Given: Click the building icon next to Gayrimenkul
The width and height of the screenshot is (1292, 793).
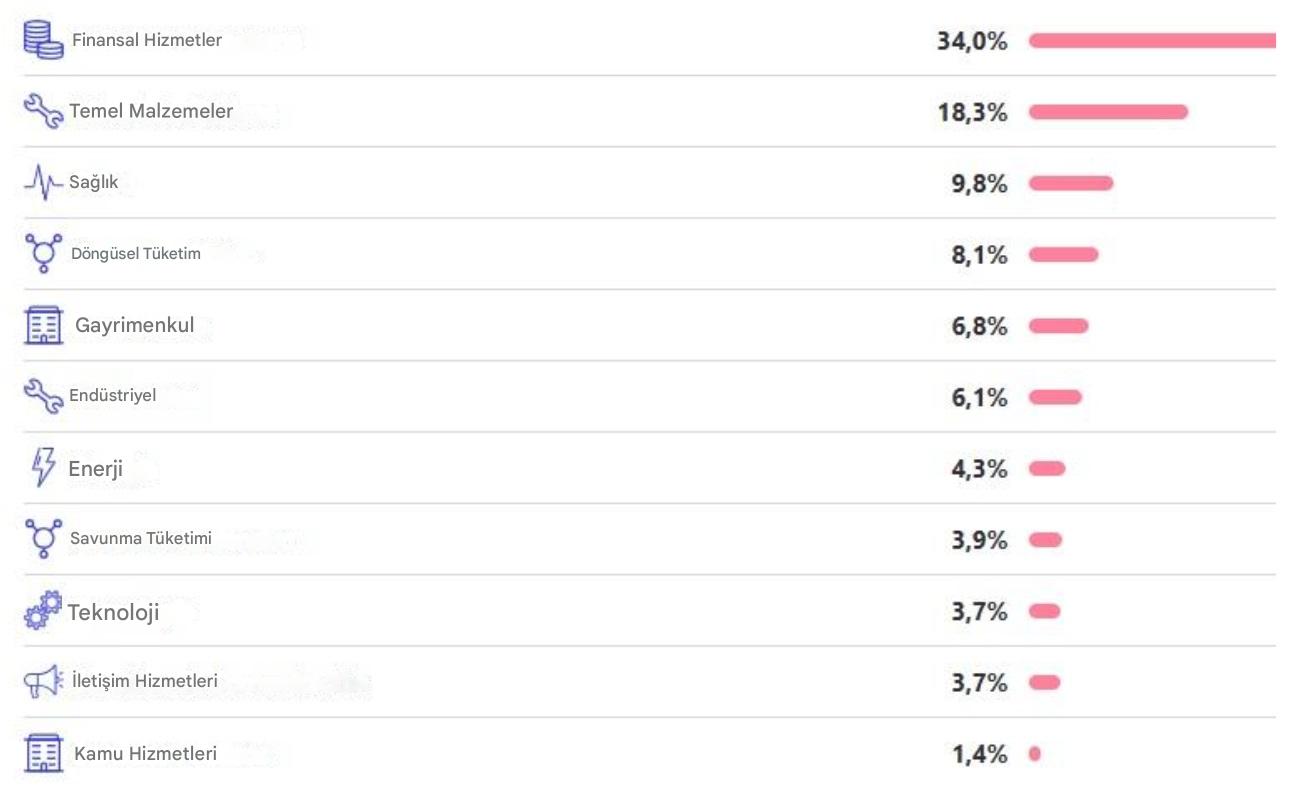Looking at the screenshot, I should pyautogui.click(x=43, y=325).
